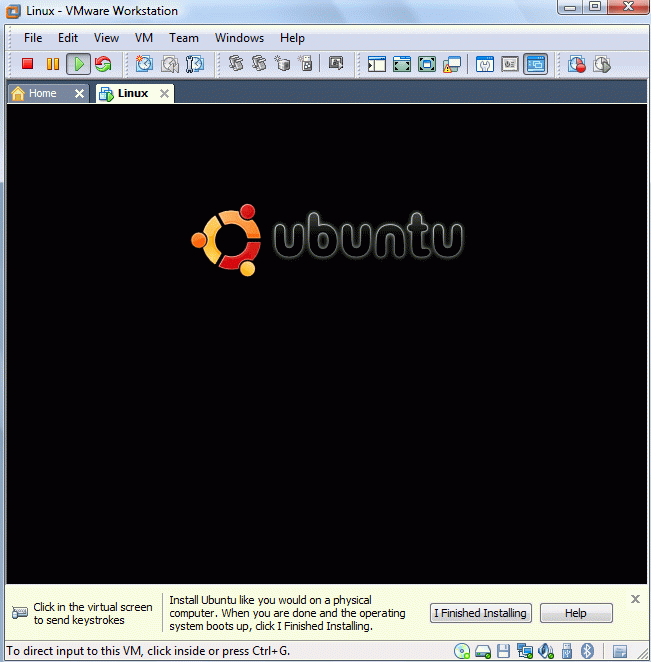Click the red Power Off button

pyautogui.click(x=27, y=64)
